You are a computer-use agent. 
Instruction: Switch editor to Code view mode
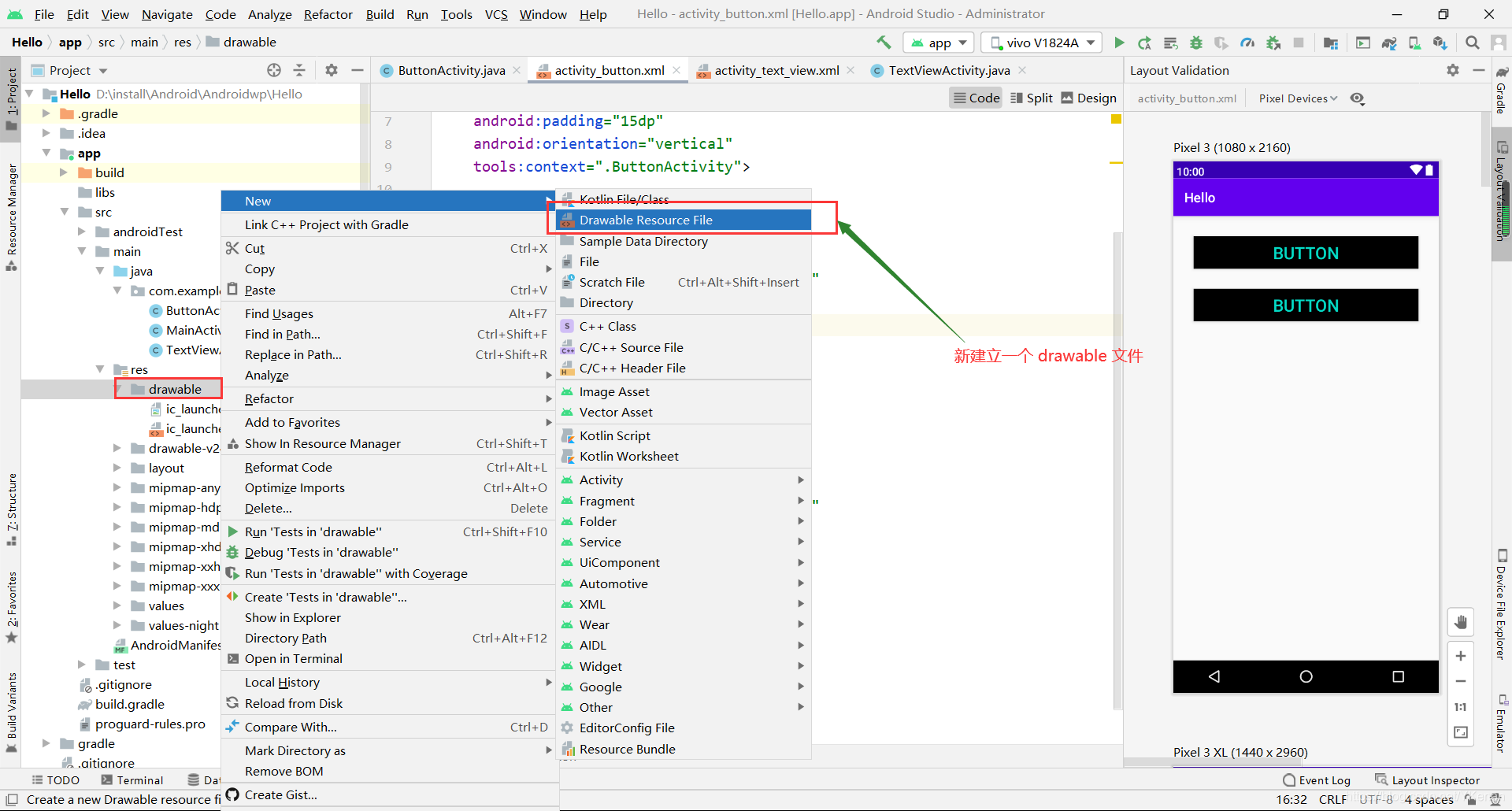tap(976, 98)
